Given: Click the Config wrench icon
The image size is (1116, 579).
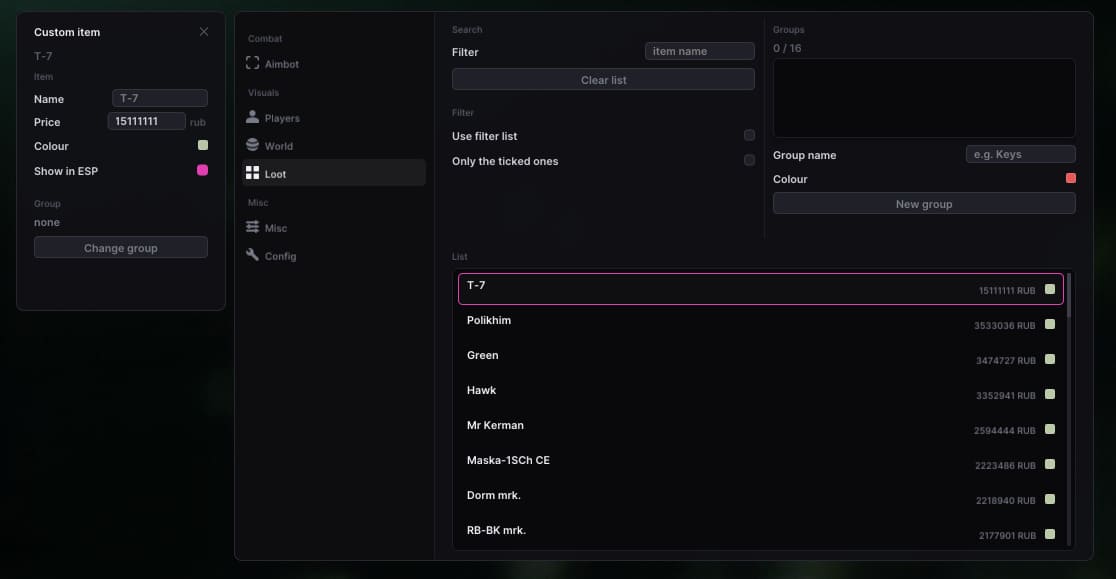Looking at the screenshot, I should pyautogui.click(x=252, y=255).
